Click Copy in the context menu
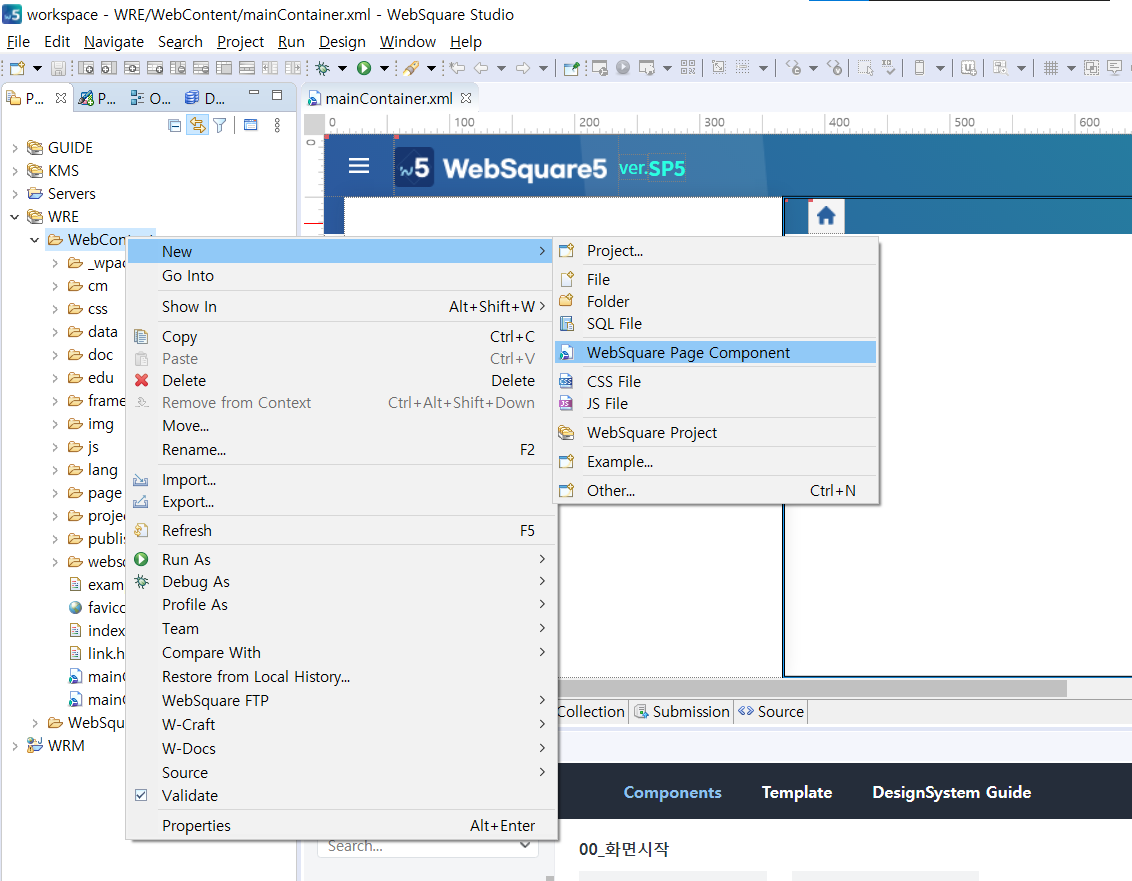 click(341, 337)
